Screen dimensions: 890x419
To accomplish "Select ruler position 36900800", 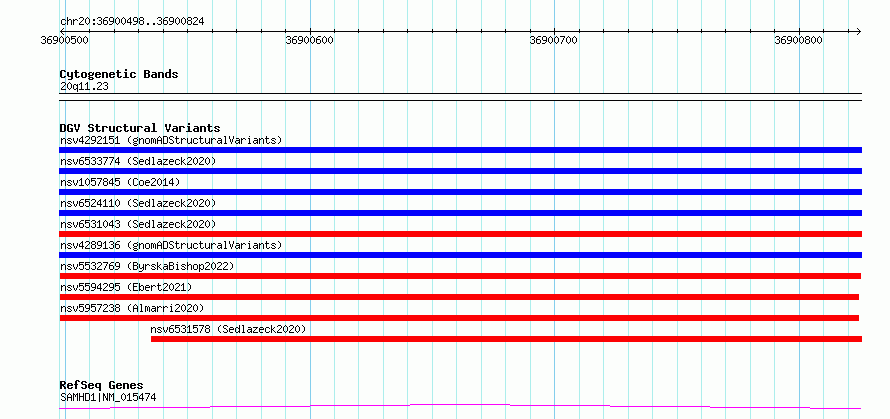I will click(x=799, y=40).
